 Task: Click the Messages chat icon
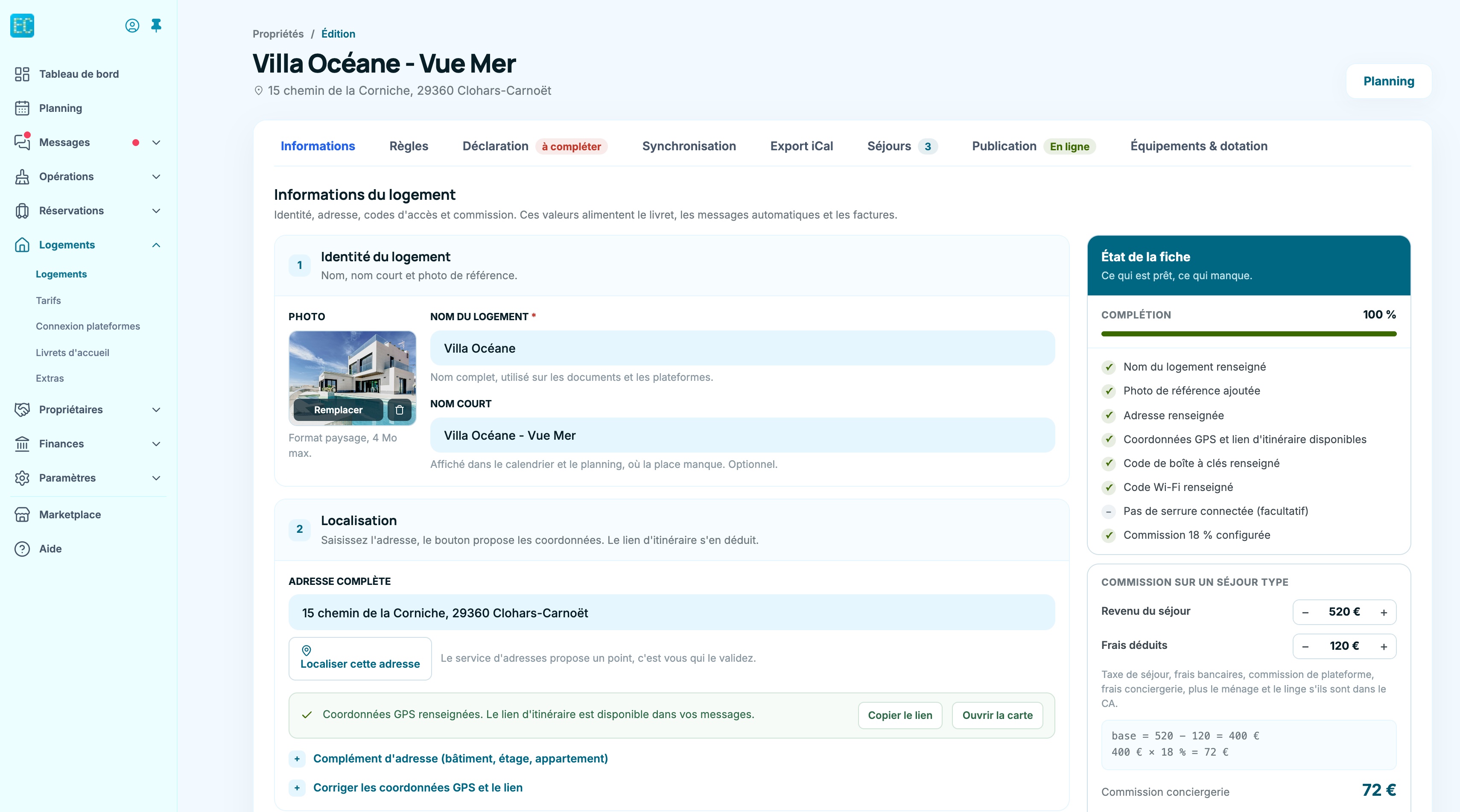coord(22,142)
